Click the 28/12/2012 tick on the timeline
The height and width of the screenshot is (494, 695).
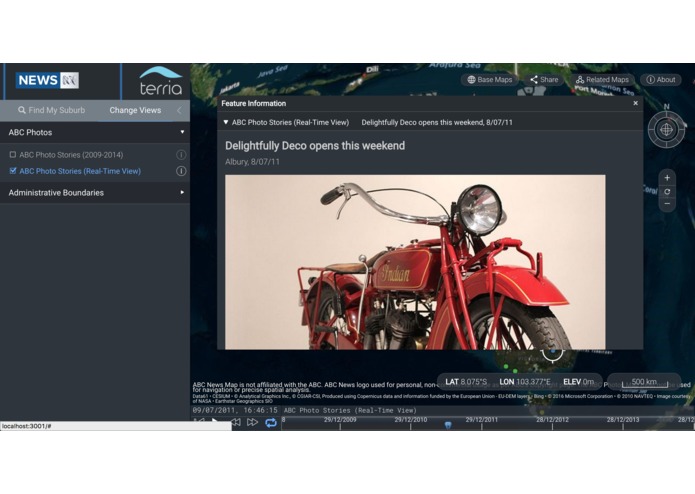(x=552, y=420)
